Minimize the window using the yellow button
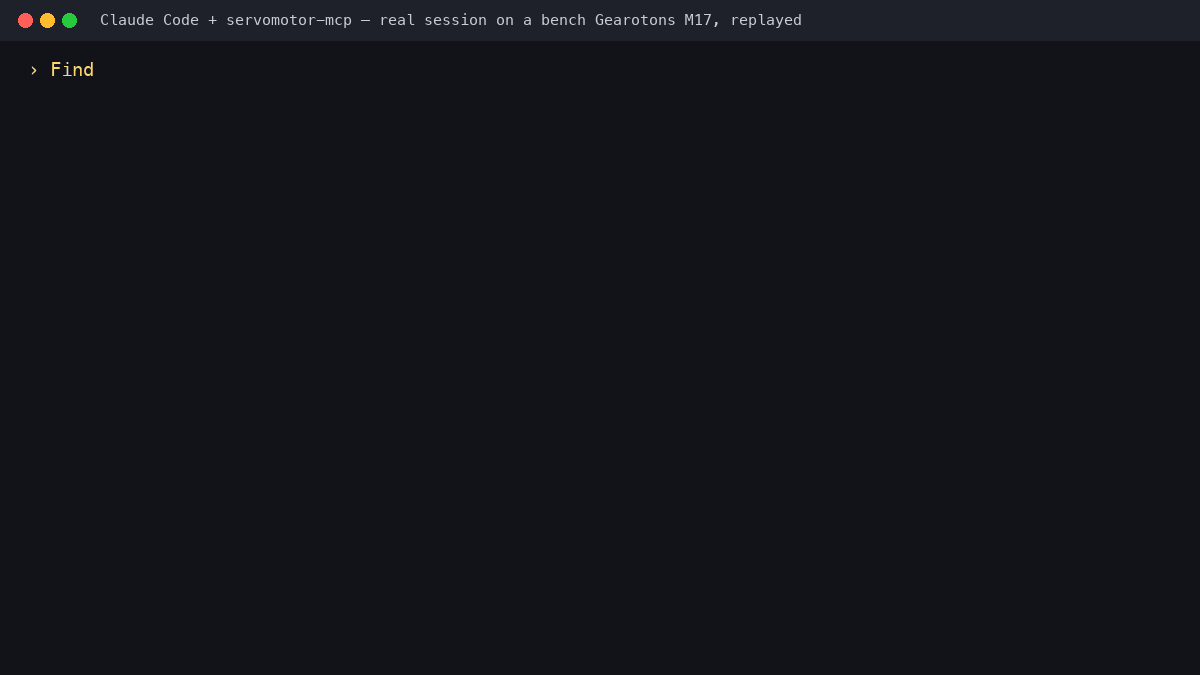The image size is (1200, 675). pyautogui.click(x=47, y=20)
